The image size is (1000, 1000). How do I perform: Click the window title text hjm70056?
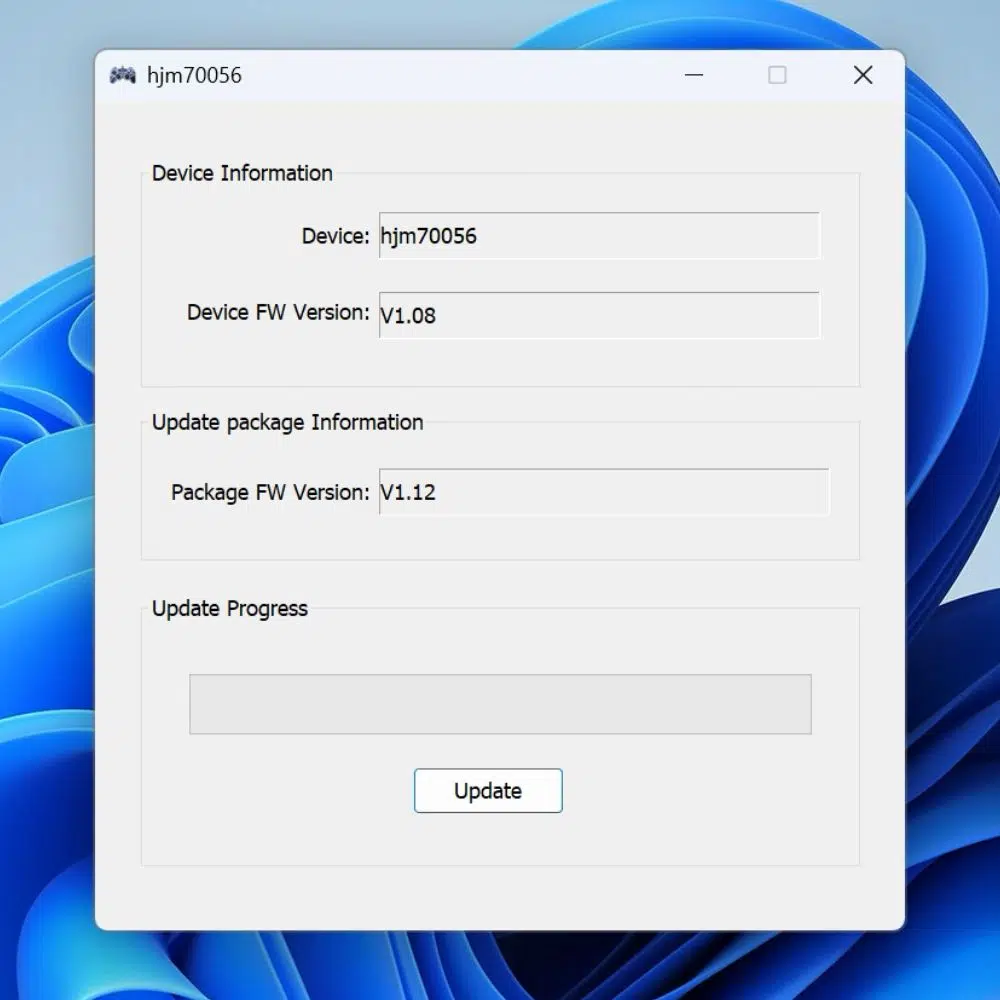195,75
